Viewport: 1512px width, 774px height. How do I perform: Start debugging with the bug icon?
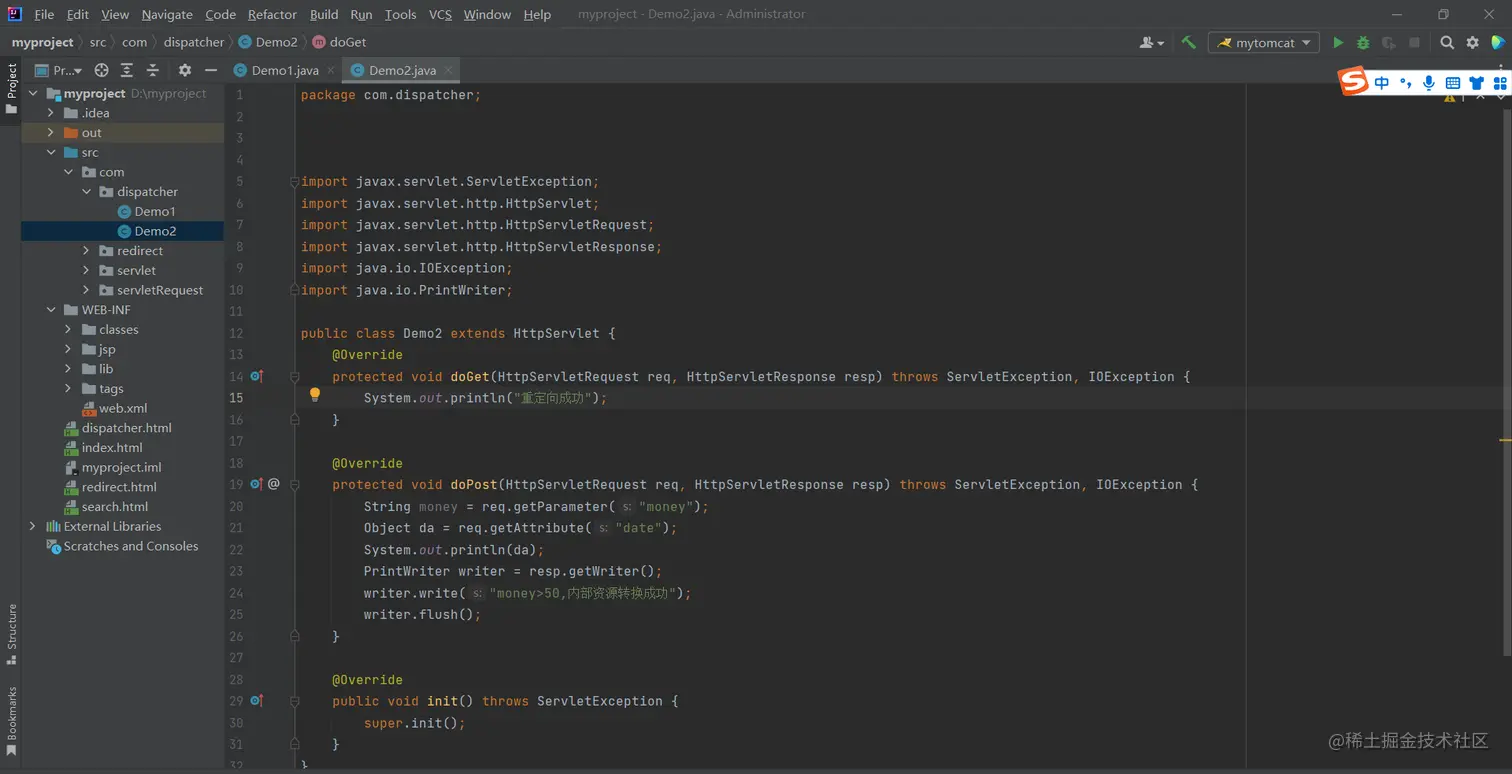point(1363,43)
